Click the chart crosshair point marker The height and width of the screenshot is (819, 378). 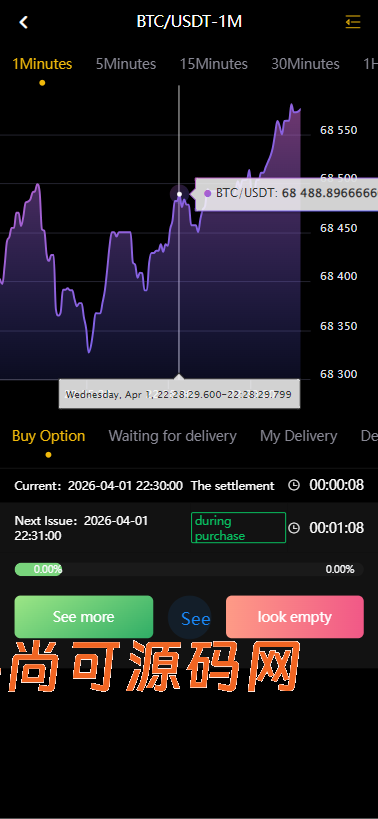[x=179, y=194]
